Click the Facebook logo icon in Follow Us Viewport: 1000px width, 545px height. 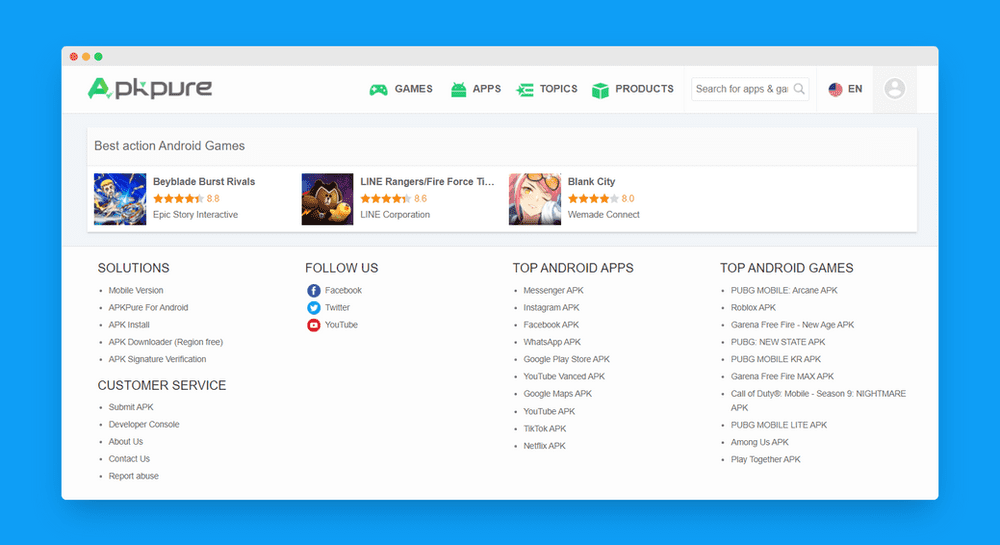click(x=313, y=291)
